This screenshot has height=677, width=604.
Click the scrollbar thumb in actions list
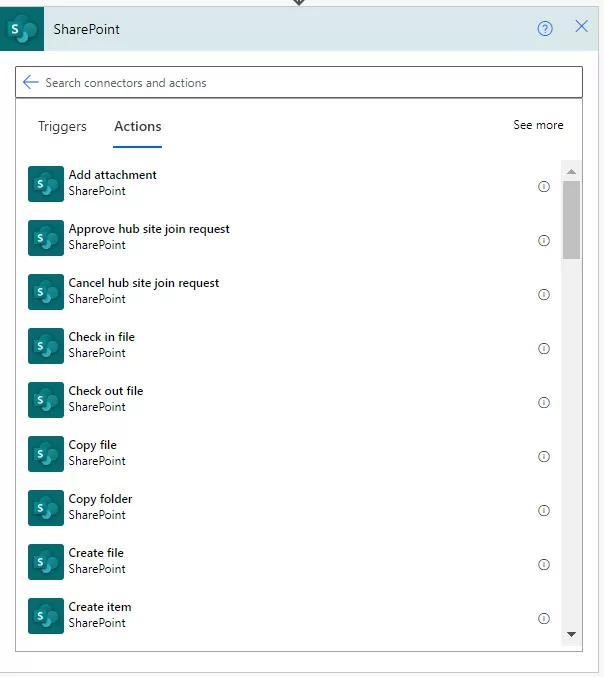[x=571, y=220]
